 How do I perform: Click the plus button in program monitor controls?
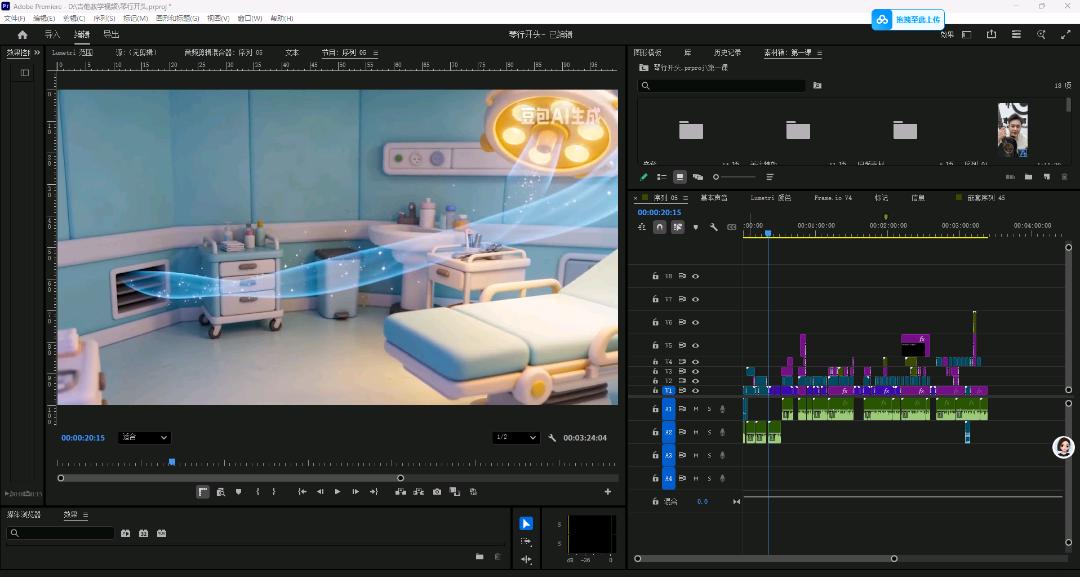point(608,491)
